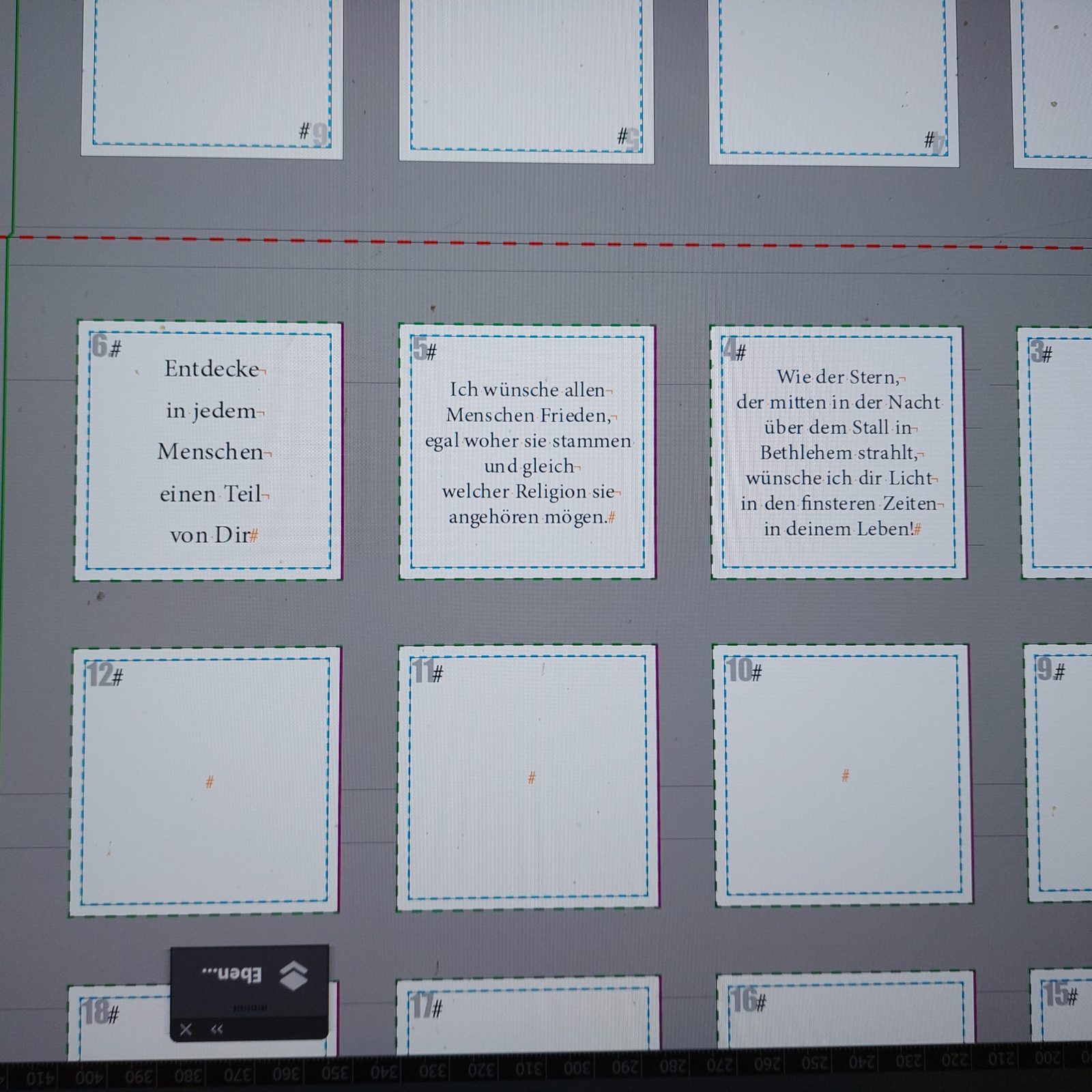Click the line "in deinem Leben!"
Screen dimensions: 1092x1092
(x=838, y=529)
